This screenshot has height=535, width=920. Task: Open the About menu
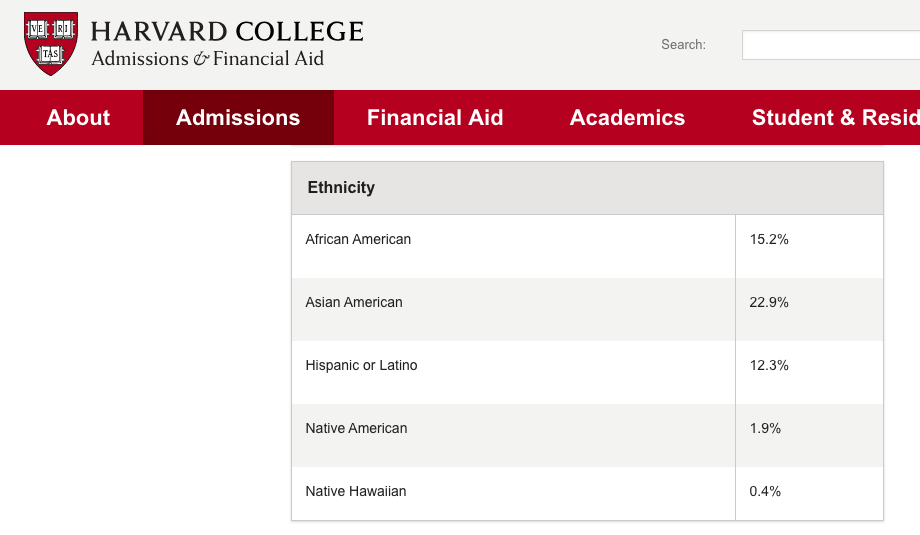[x=78, y=118]
